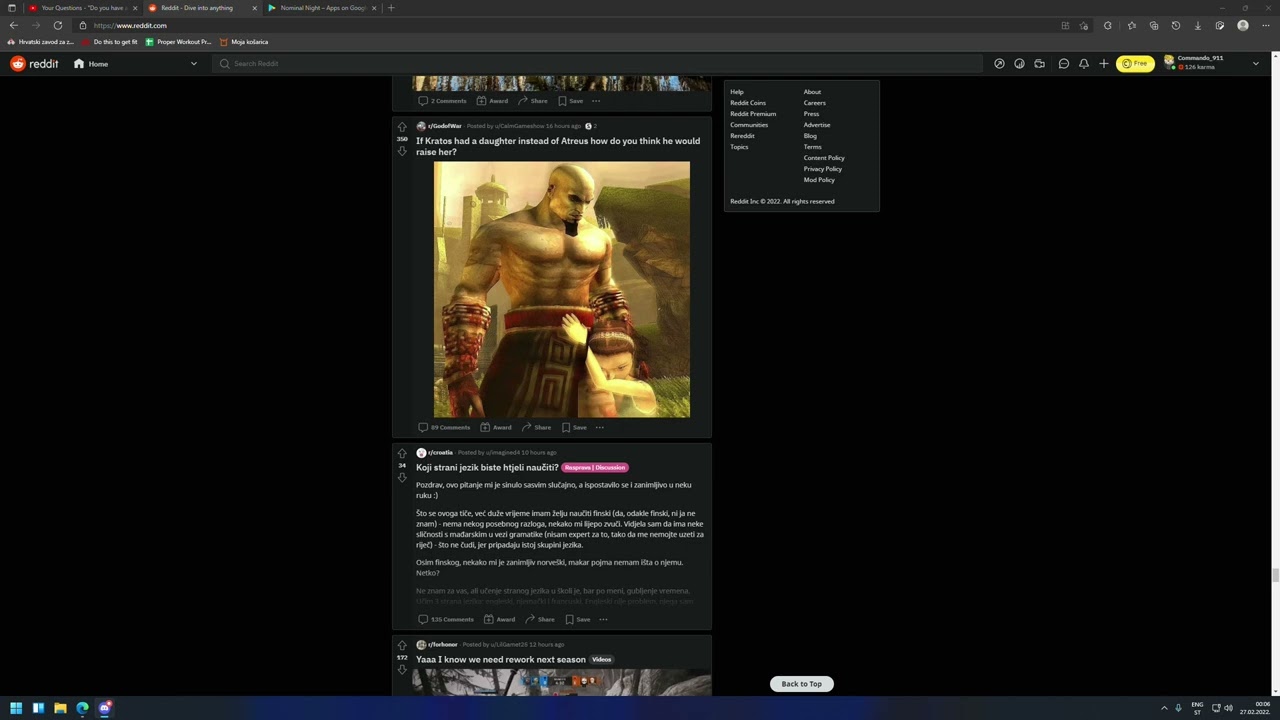Open Microsoft Edge from the taskbar

[82, 708]
